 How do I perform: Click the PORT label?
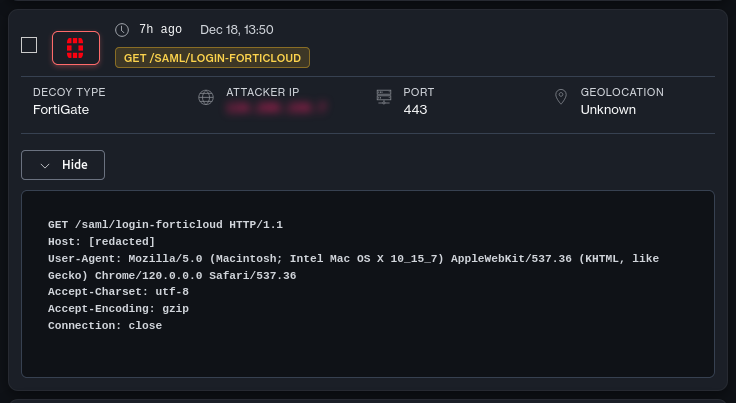coord(419,92)
